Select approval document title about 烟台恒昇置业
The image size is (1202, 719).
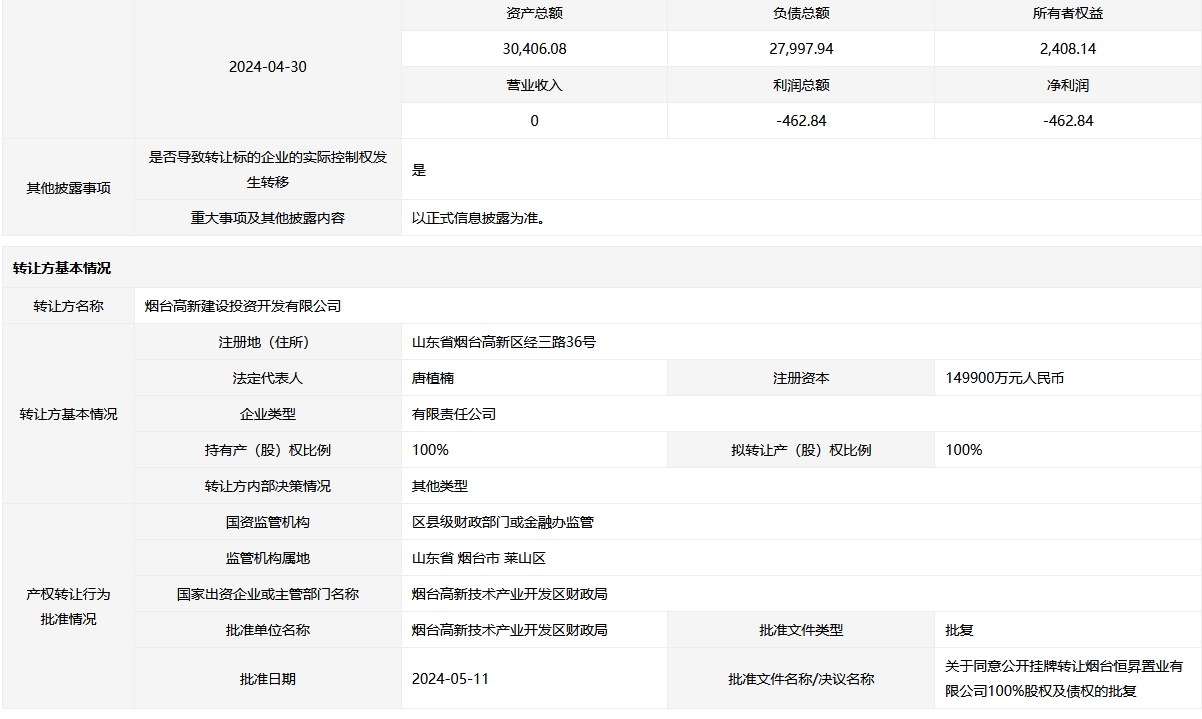(1064, 678)
